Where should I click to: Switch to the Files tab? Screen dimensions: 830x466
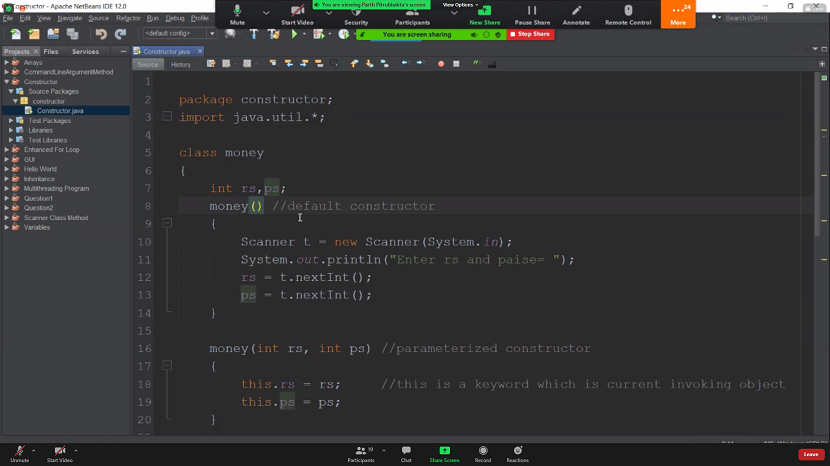pyautogui.click(x=51, y=51)
